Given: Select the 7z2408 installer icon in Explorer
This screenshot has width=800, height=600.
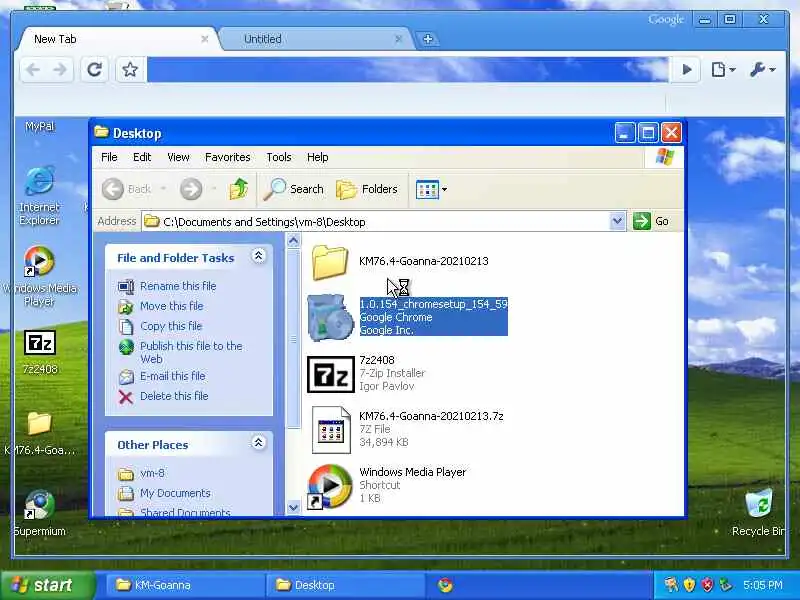Looking at the screenshot, I should coord(330,374).
